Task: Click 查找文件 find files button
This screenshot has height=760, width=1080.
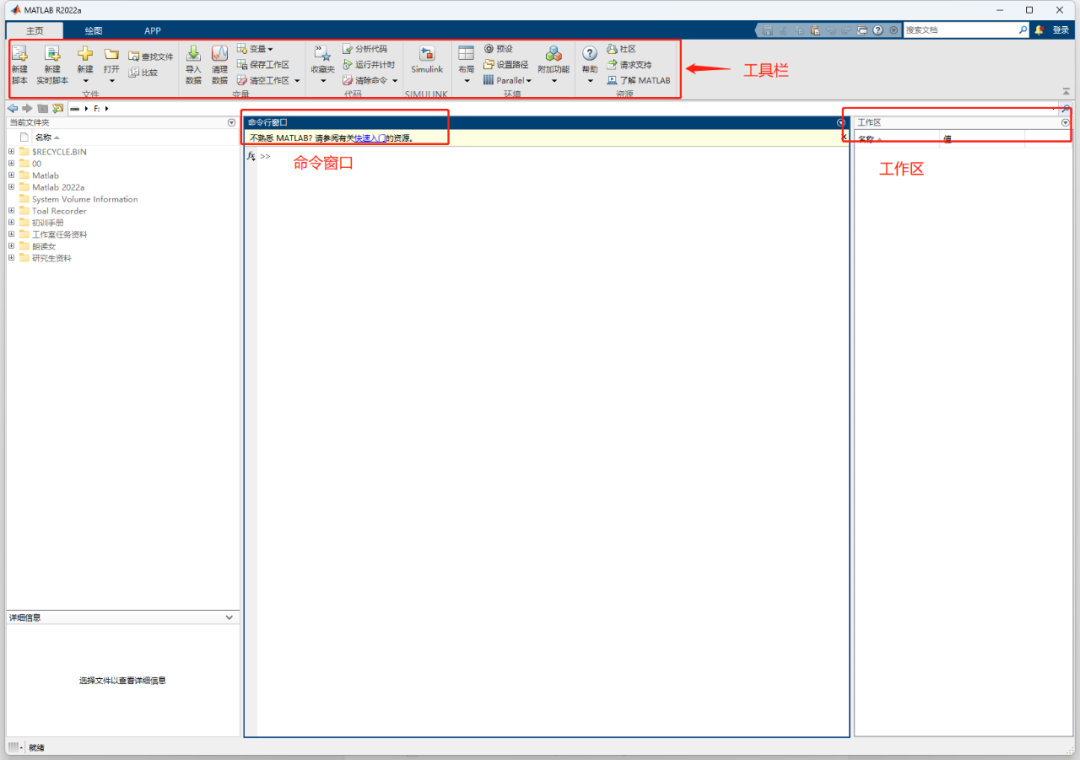Action: pos(151,57)
